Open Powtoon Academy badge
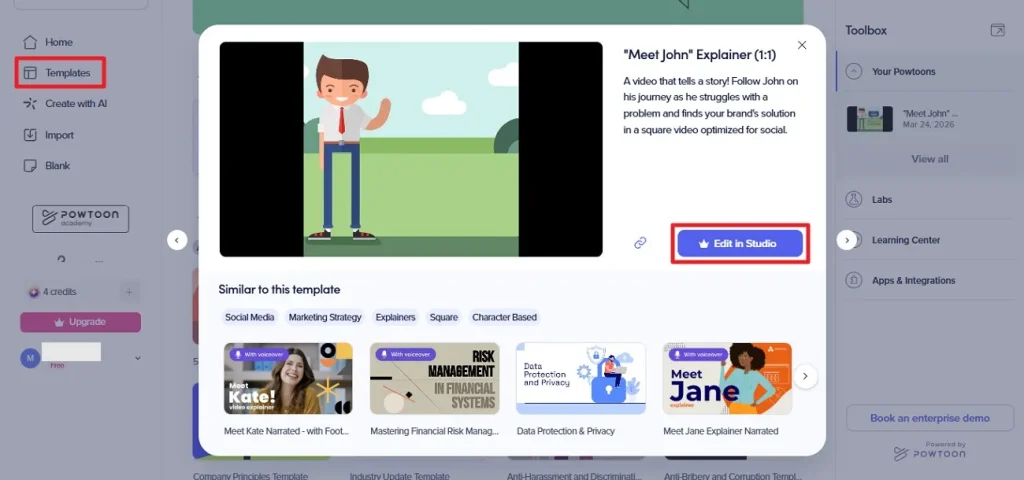Viewport: 1024px width, 480px height. pyautogui.click(x=80, y=219)
